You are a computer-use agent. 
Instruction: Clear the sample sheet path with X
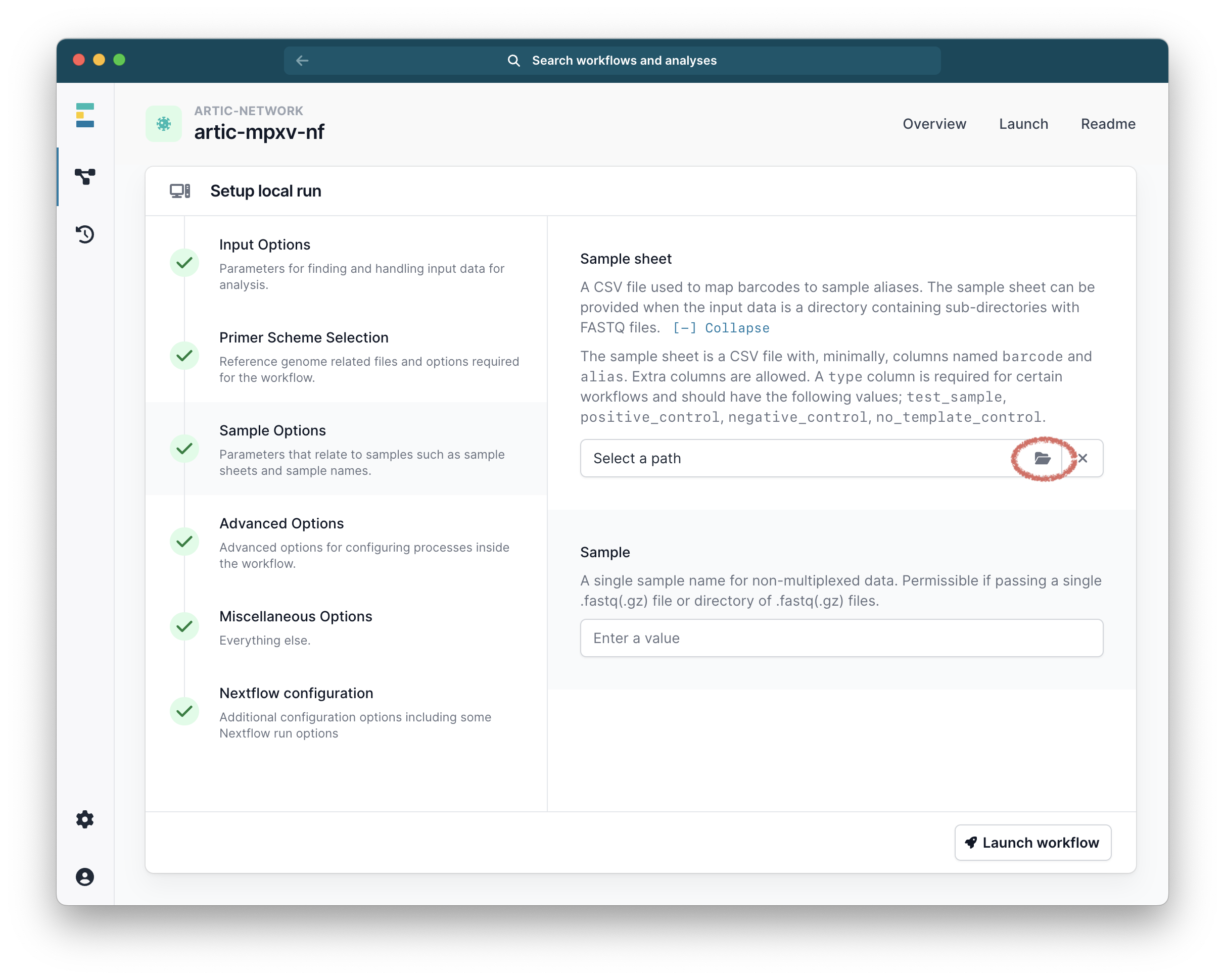(1083, 458)
